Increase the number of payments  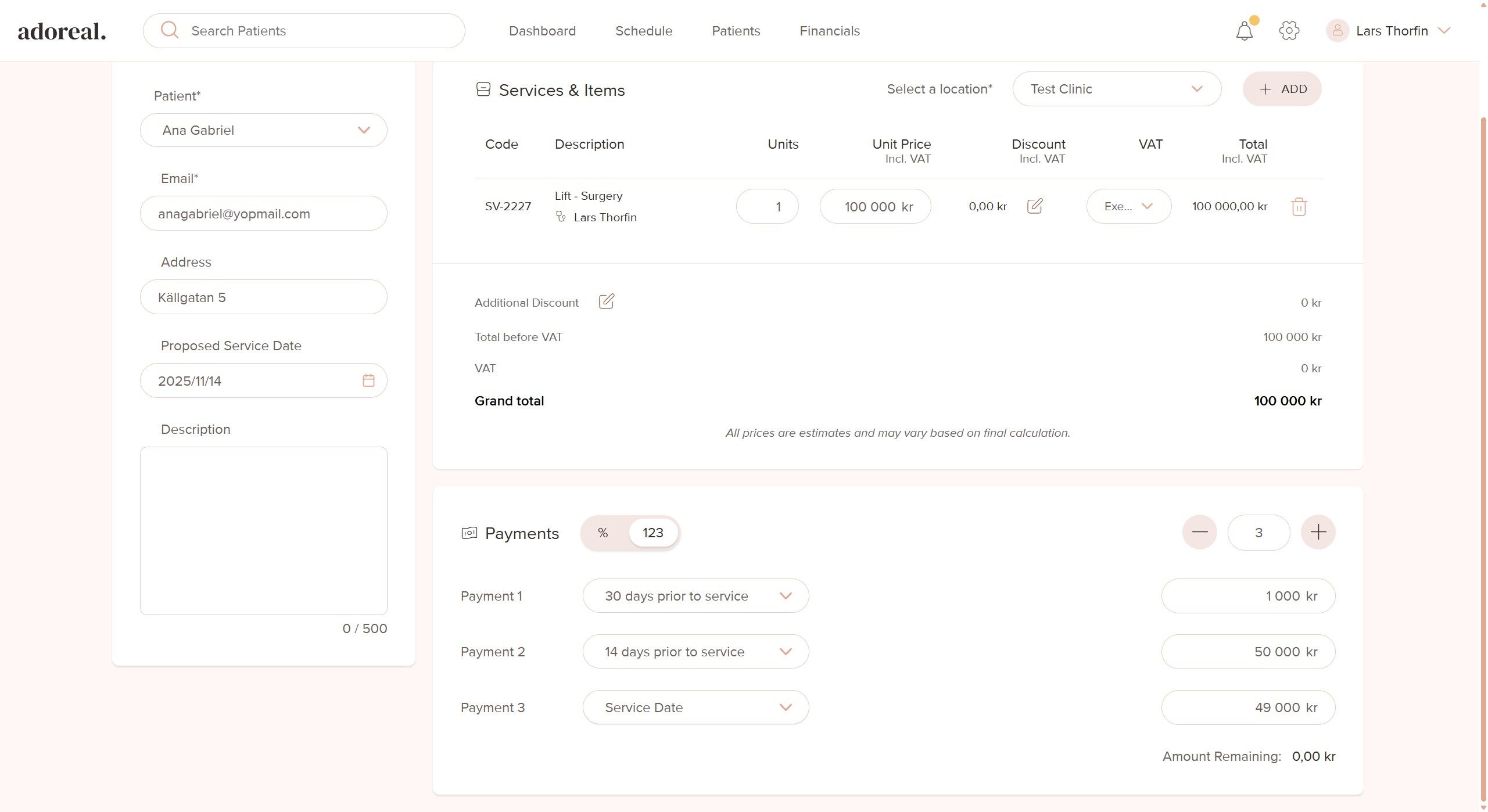tap(1318, 532)
